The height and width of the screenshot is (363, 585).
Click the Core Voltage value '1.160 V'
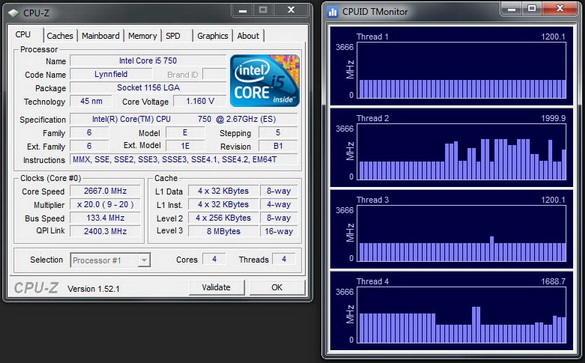coord(200,101)
